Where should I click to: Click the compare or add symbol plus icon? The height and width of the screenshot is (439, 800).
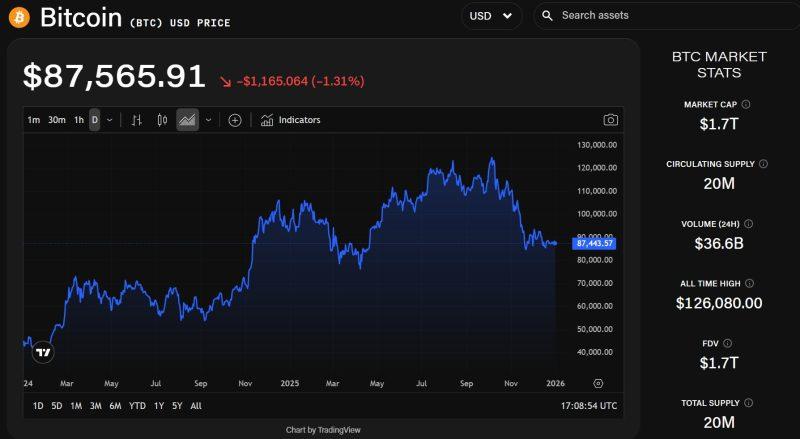tap(235, 120)
